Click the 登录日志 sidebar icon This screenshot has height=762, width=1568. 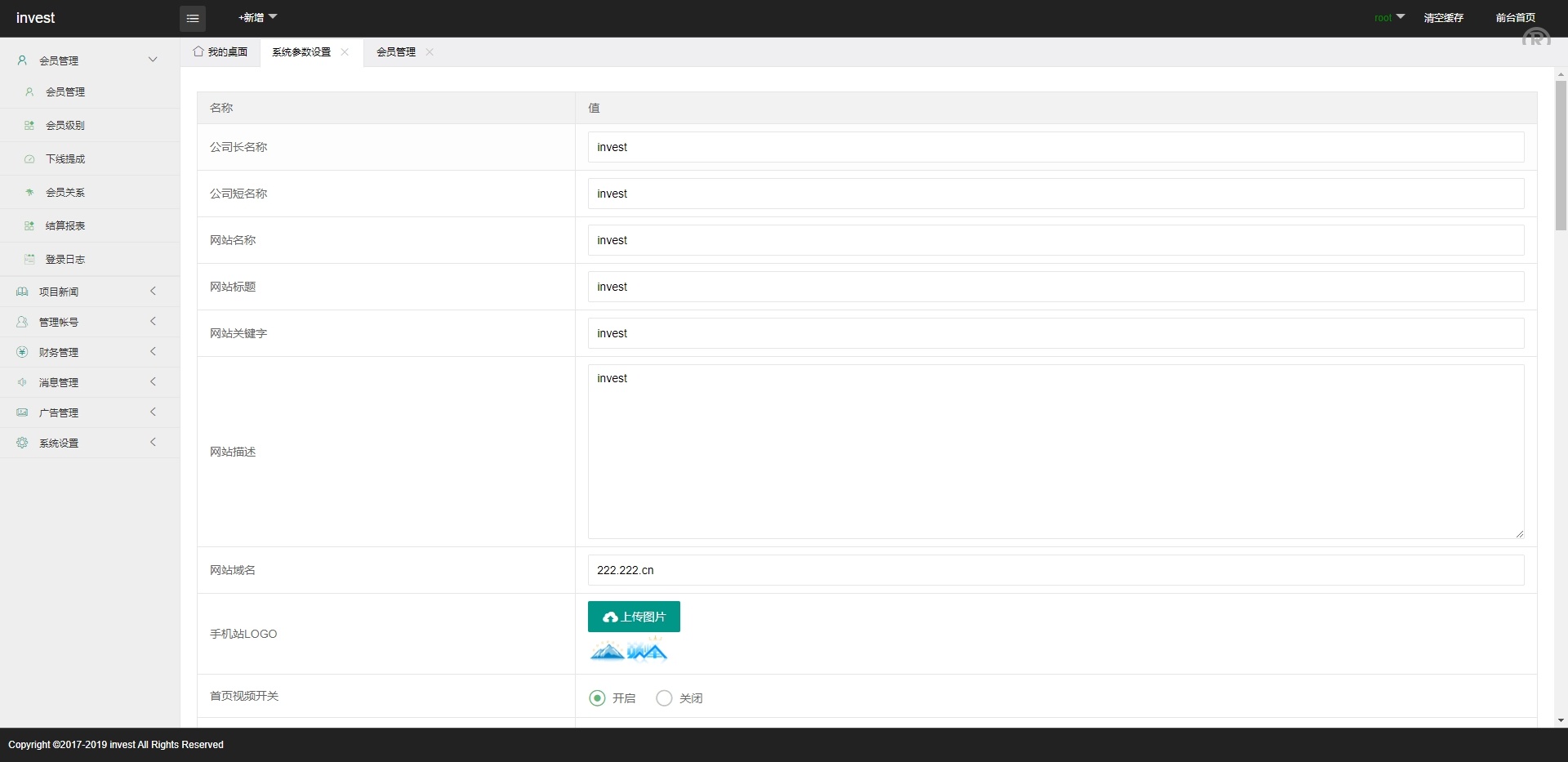click(x=29, y=260)
